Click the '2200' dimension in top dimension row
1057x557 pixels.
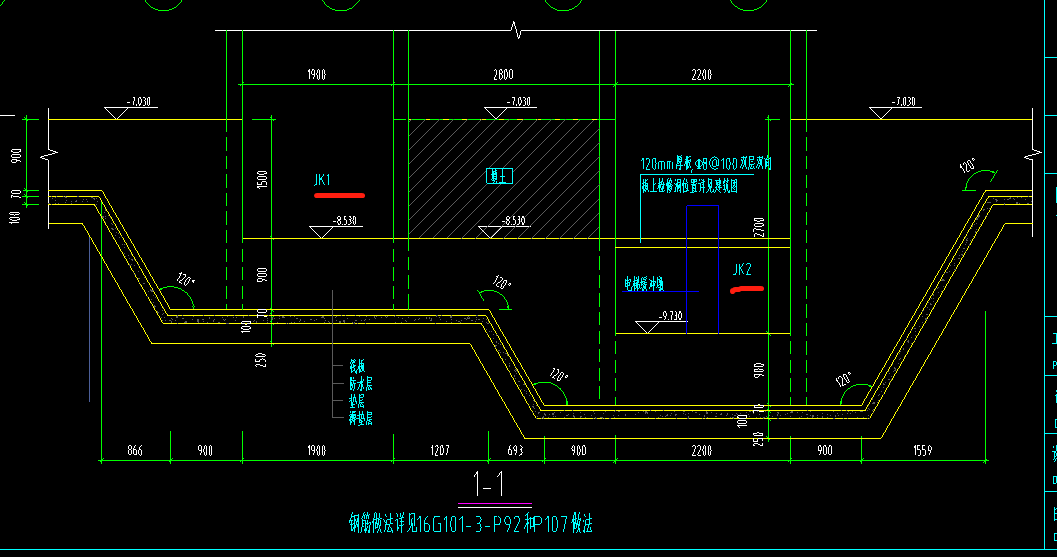(x=702, y=75)
